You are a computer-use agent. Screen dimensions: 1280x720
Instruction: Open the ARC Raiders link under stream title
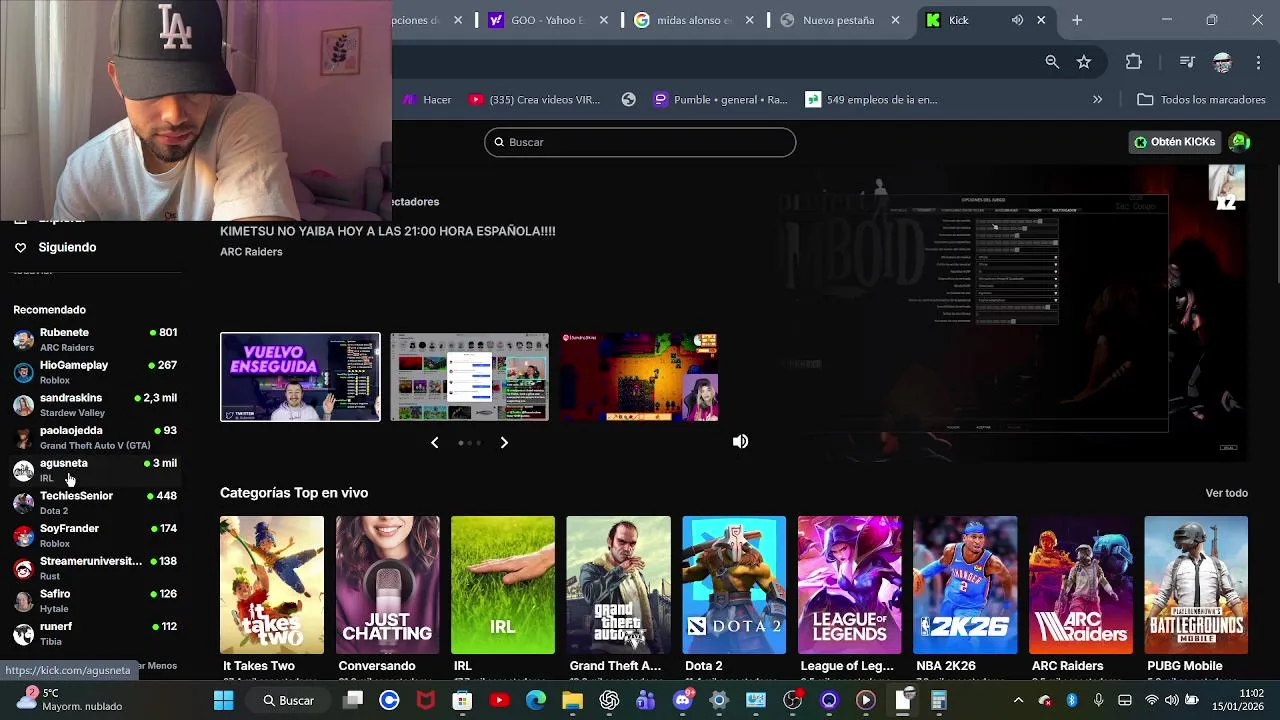pyautogui.click(x=251, y=252)
